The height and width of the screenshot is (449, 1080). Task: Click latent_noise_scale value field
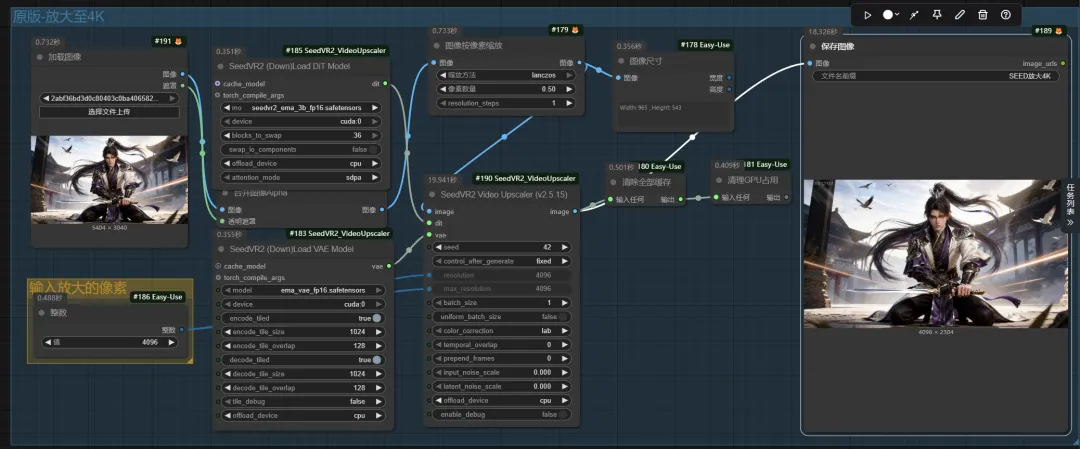(501, 386)
